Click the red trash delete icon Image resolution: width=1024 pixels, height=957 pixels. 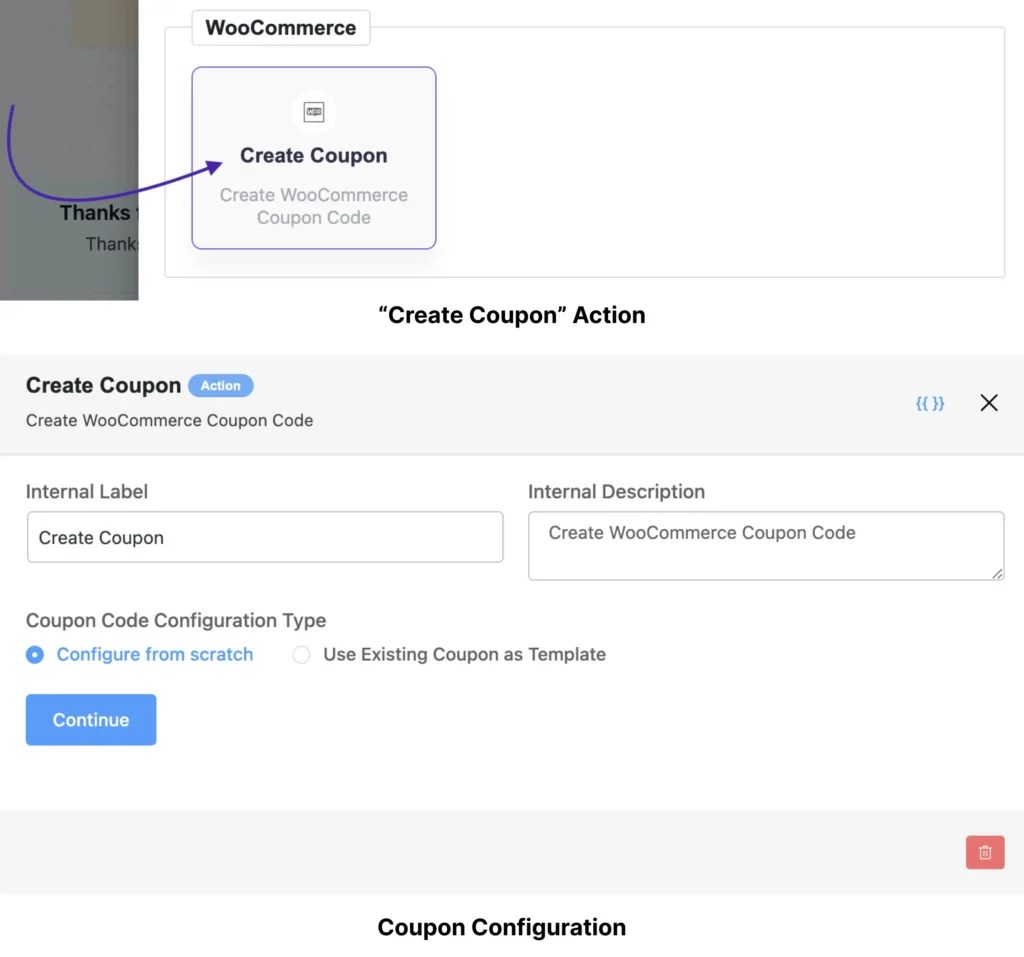(985, 852)
